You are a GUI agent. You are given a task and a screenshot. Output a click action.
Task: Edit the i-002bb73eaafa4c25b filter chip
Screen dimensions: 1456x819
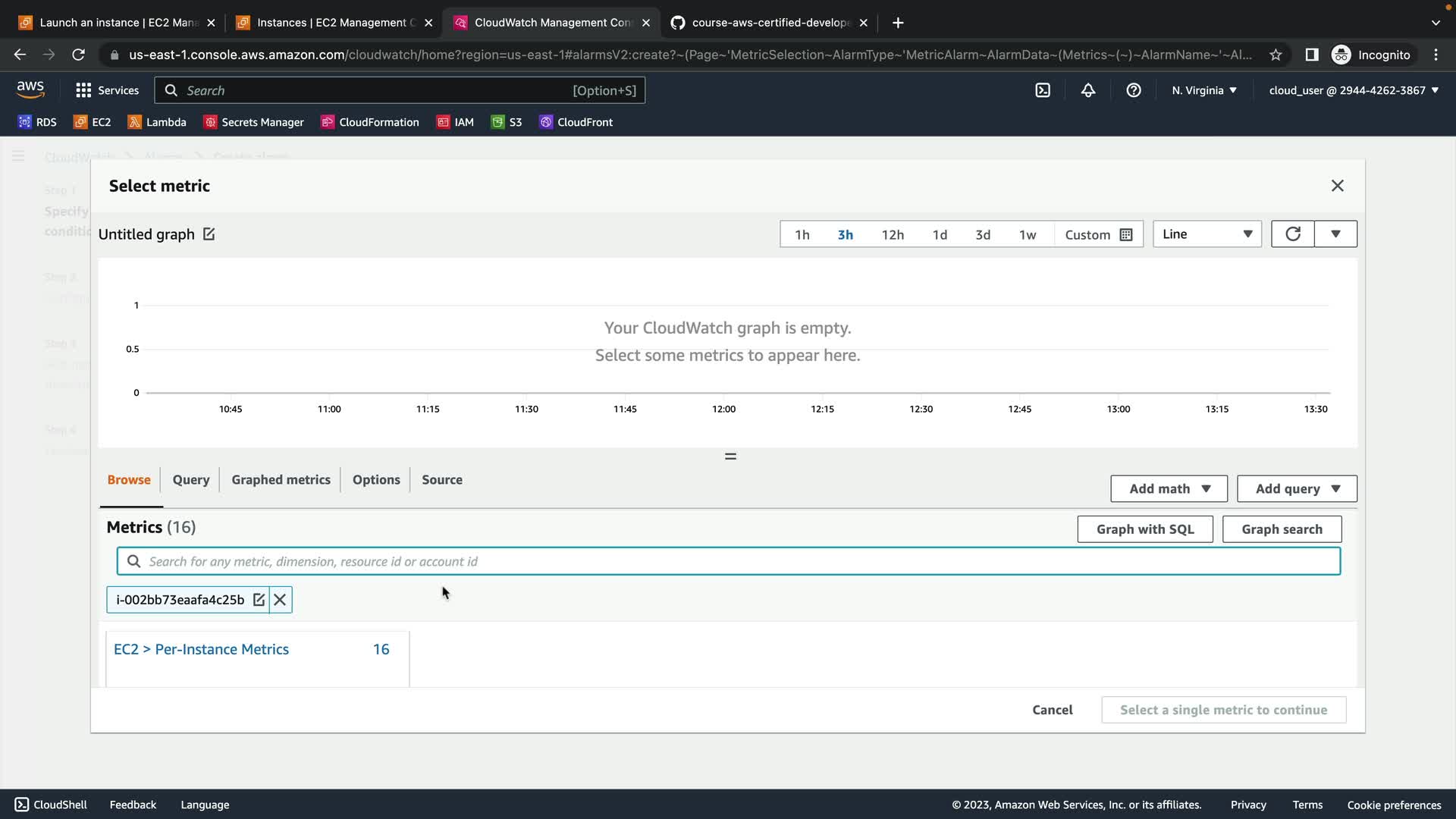pos(259,600)
